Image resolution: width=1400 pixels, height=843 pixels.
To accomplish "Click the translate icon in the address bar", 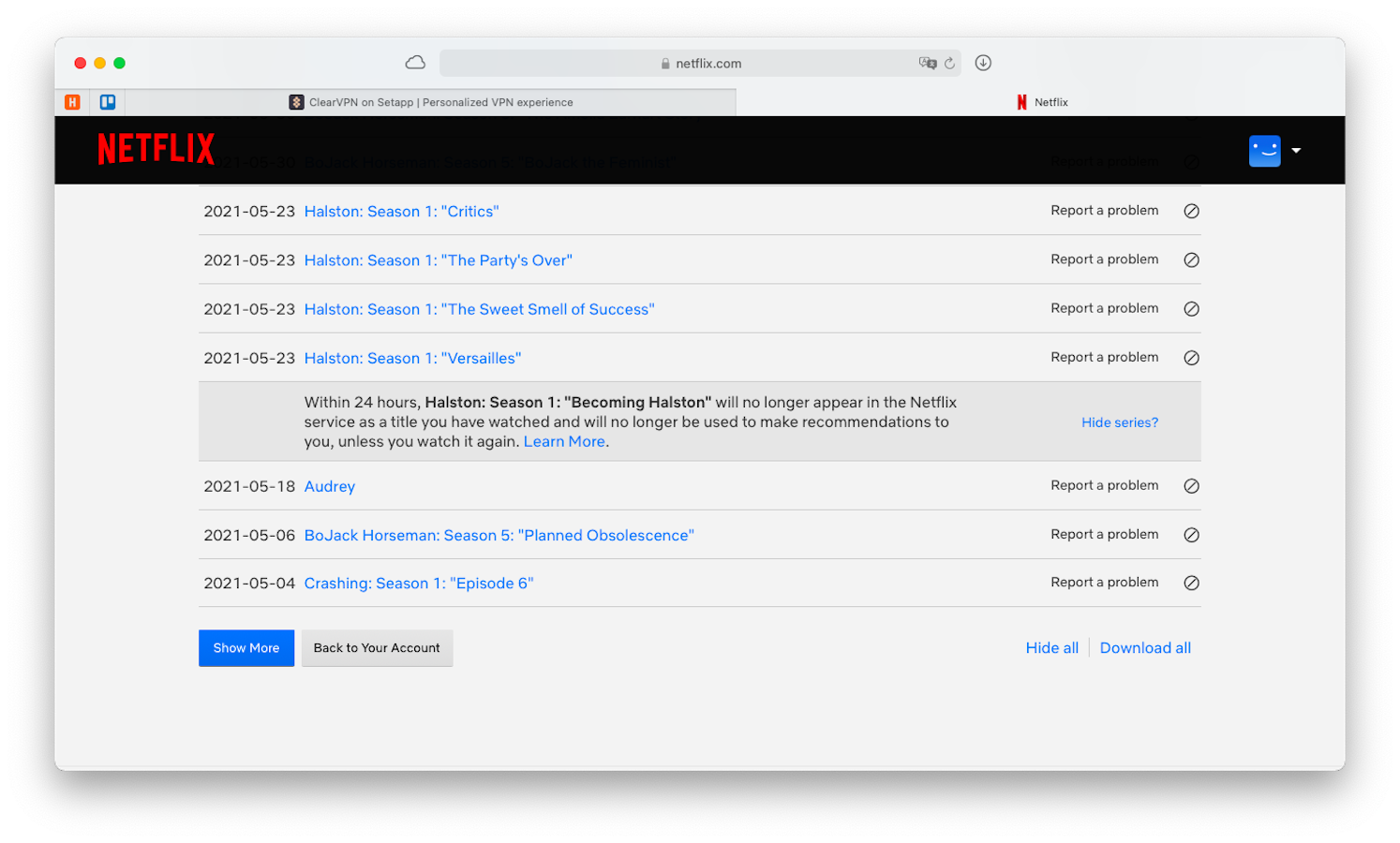I will tap(927, 63).
